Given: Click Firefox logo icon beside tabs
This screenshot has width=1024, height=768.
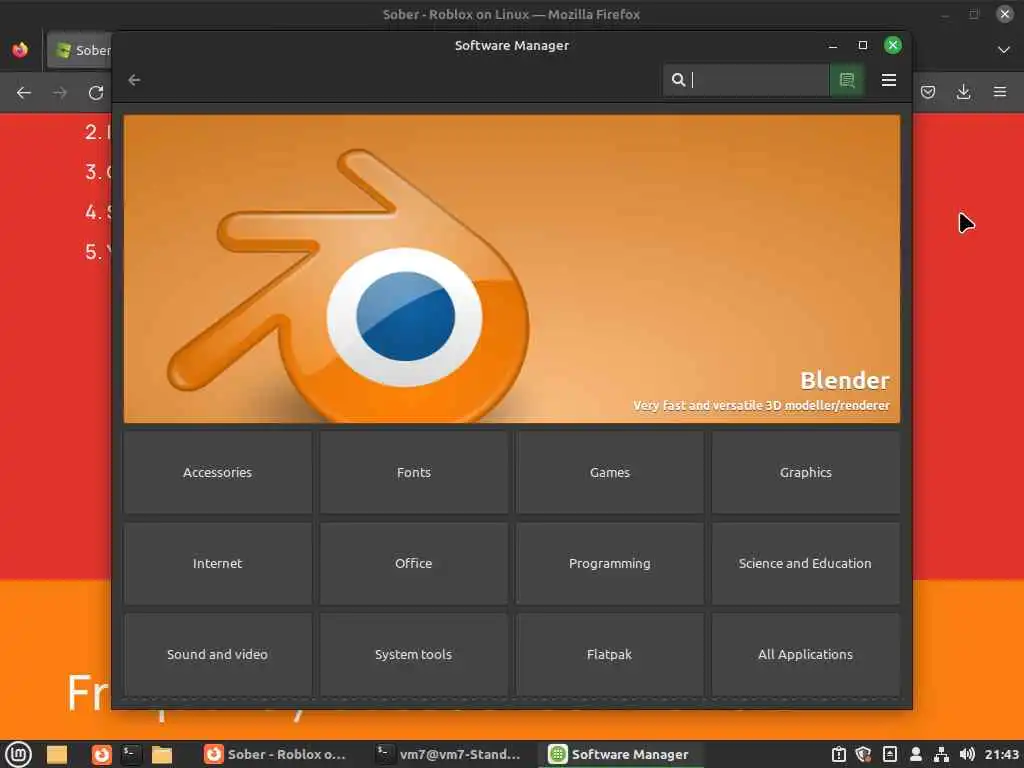Looking at the screenshot, I should coord(20,50).
